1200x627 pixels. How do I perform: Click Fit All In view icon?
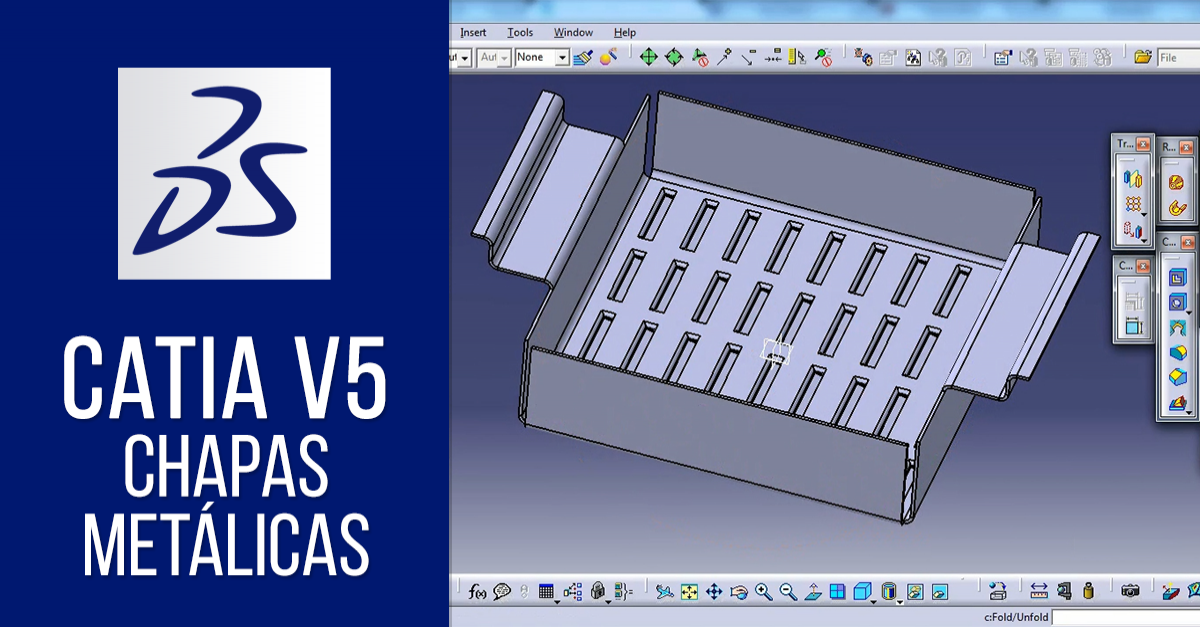tap(689, 591)
